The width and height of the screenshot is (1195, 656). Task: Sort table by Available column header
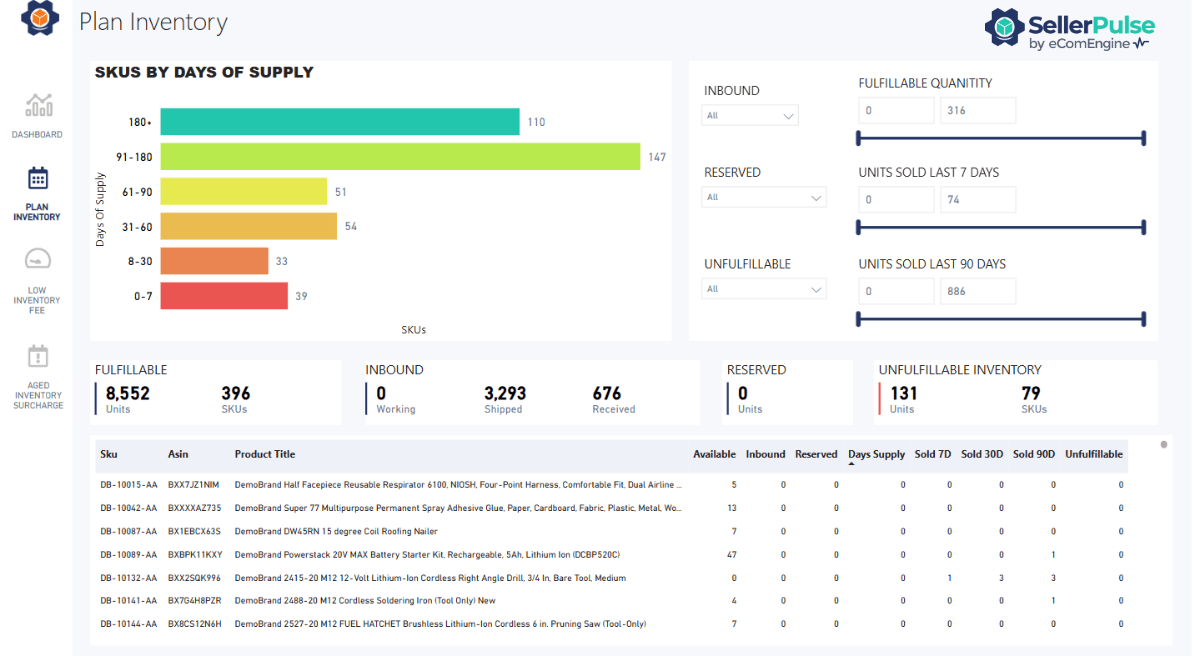tap(714, 454)
